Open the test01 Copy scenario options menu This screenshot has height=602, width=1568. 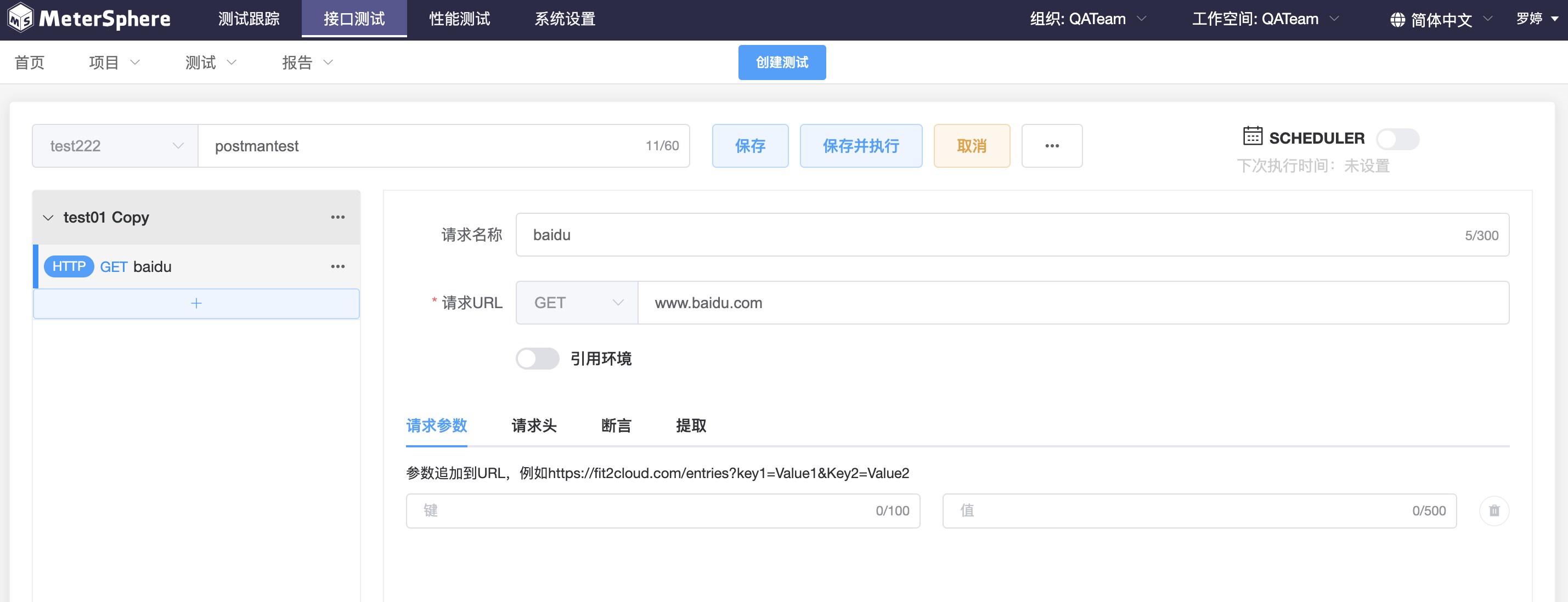point(338,217)
